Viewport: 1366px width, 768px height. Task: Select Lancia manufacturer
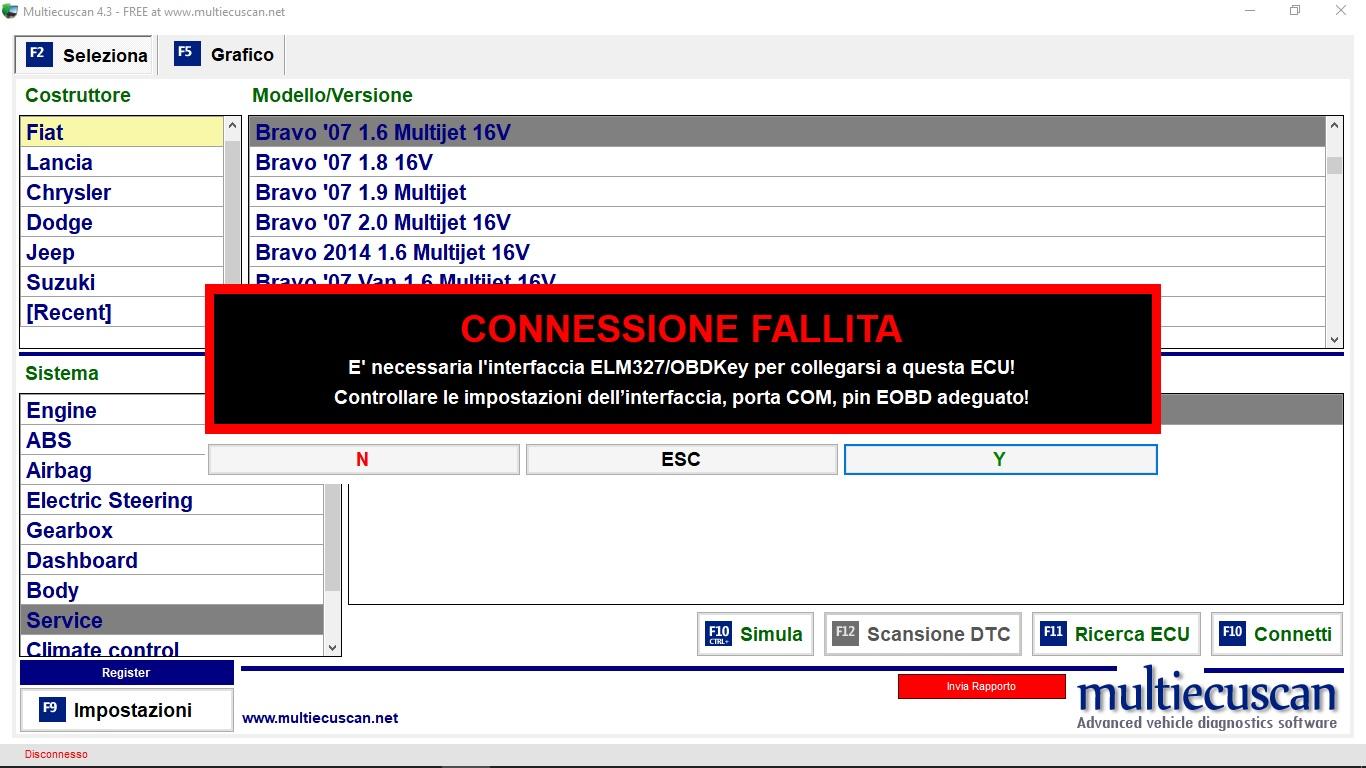coord(122,162)
